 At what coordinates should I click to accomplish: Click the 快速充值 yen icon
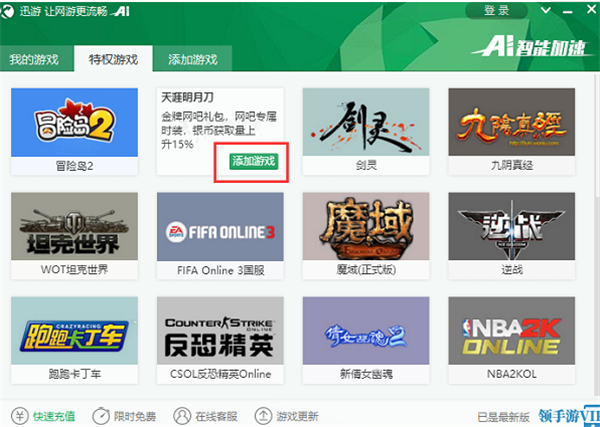(x=19, y=414)
